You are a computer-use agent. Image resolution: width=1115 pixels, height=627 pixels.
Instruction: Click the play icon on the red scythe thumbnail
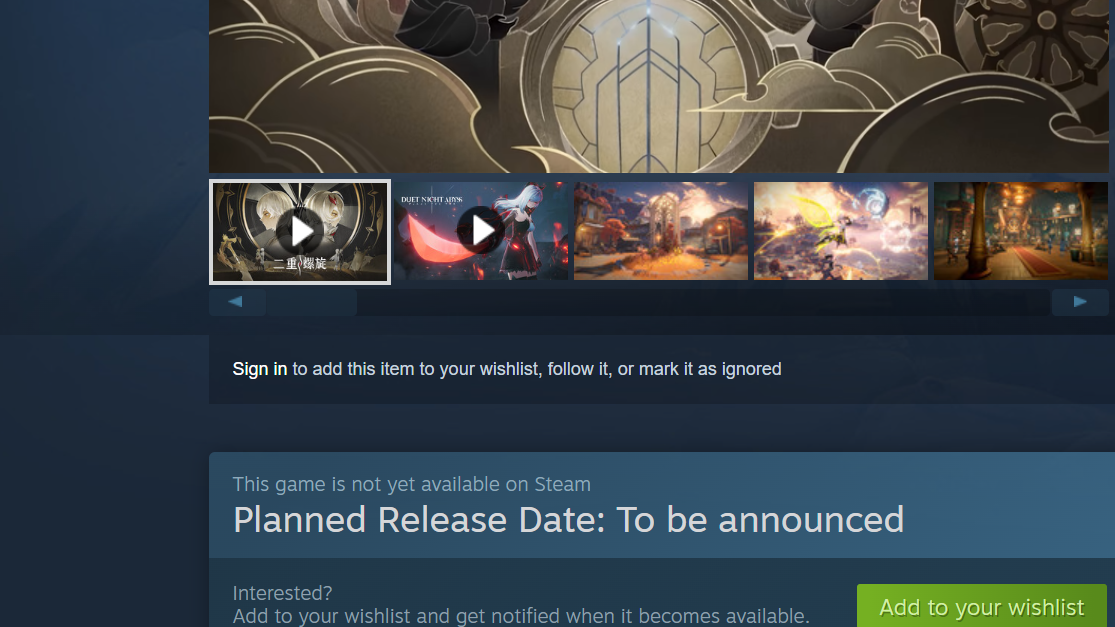481,230
